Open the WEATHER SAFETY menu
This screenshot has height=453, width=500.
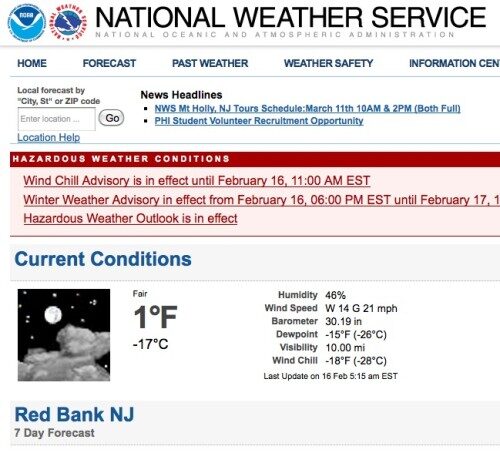(328, 63)
